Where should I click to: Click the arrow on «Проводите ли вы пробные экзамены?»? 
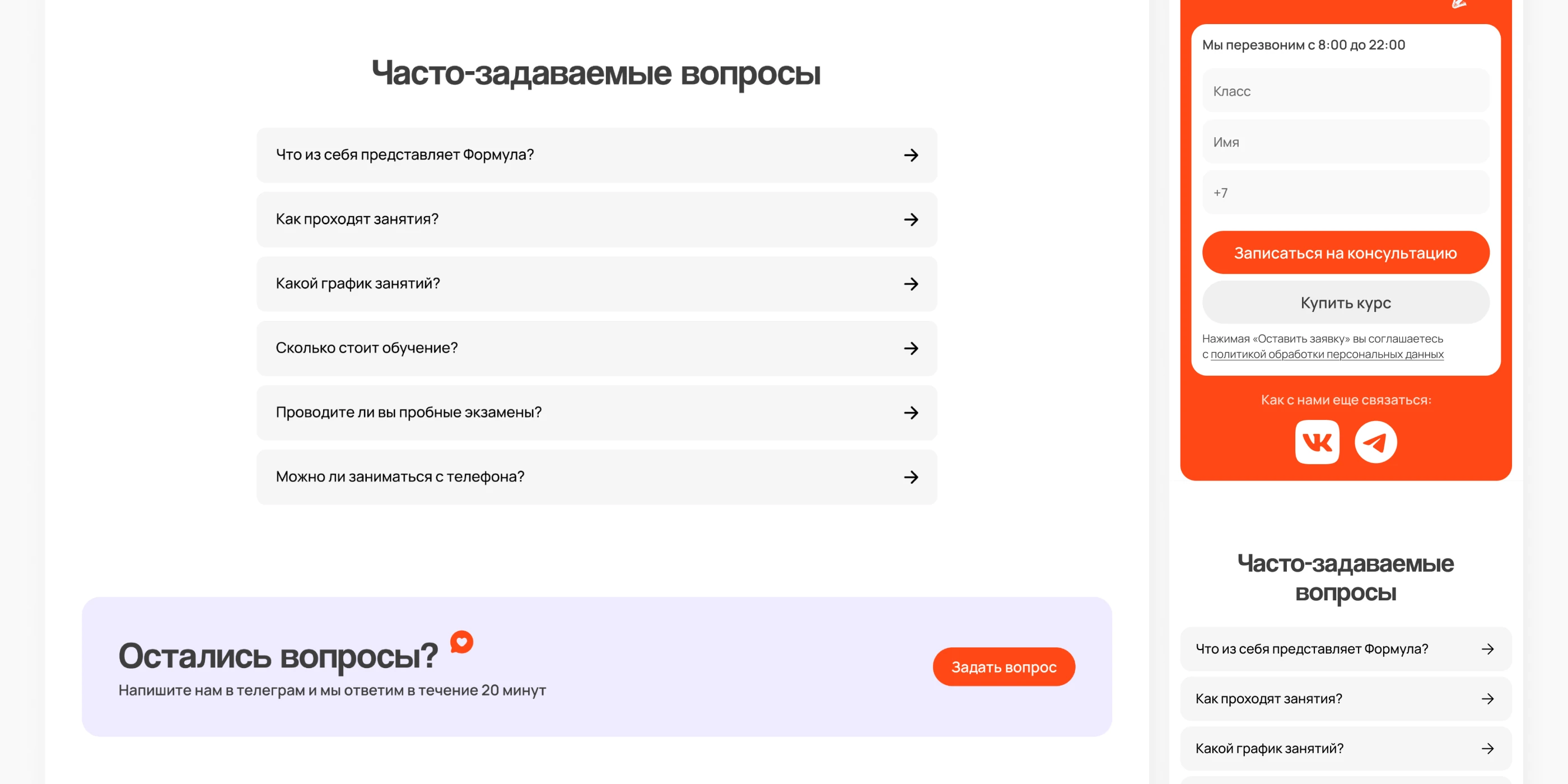(910, 413)
